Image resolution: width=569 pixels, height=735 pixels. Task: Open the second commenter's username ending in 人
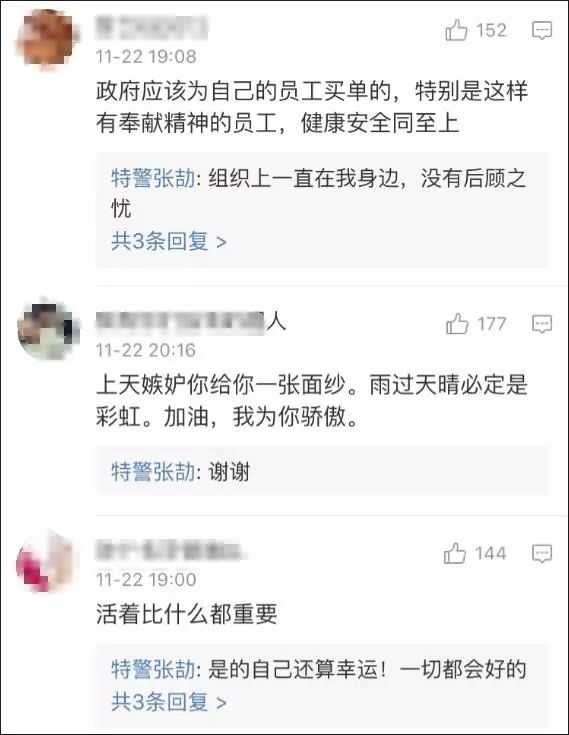190,321
